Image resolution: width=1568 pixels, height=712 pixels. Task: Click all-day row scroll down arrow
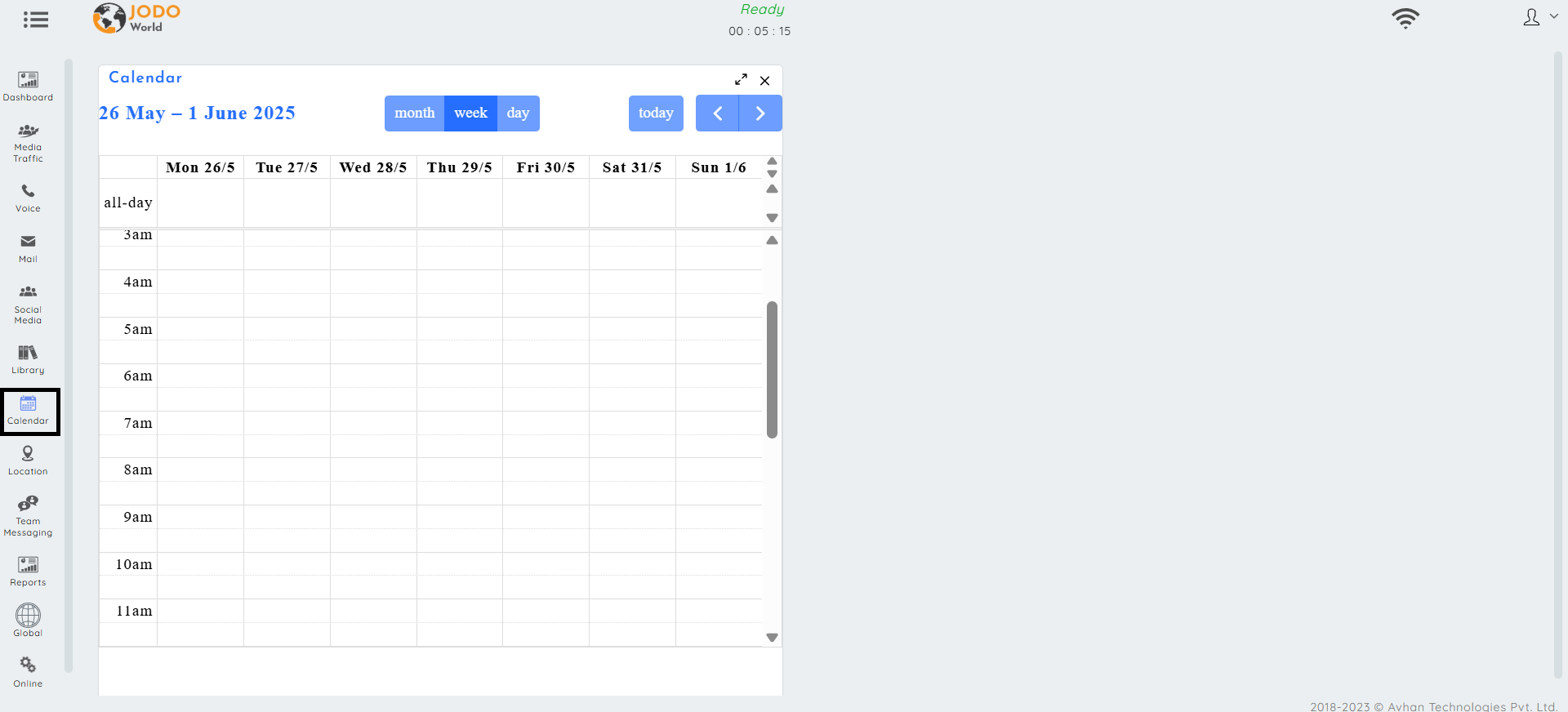[x=772, y=218]
